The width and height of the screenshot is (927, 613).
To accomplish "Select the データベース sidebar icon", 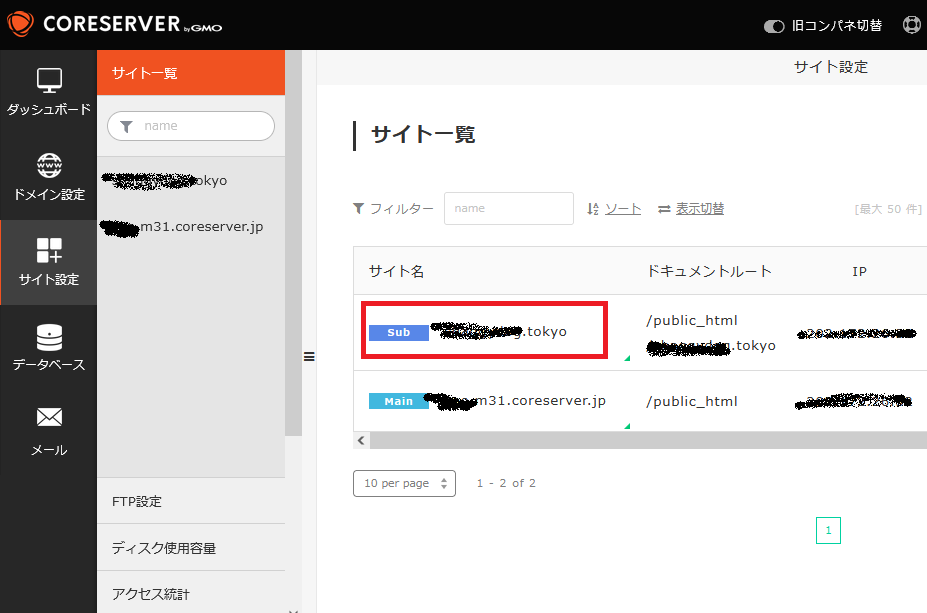I will pos(48,336).
